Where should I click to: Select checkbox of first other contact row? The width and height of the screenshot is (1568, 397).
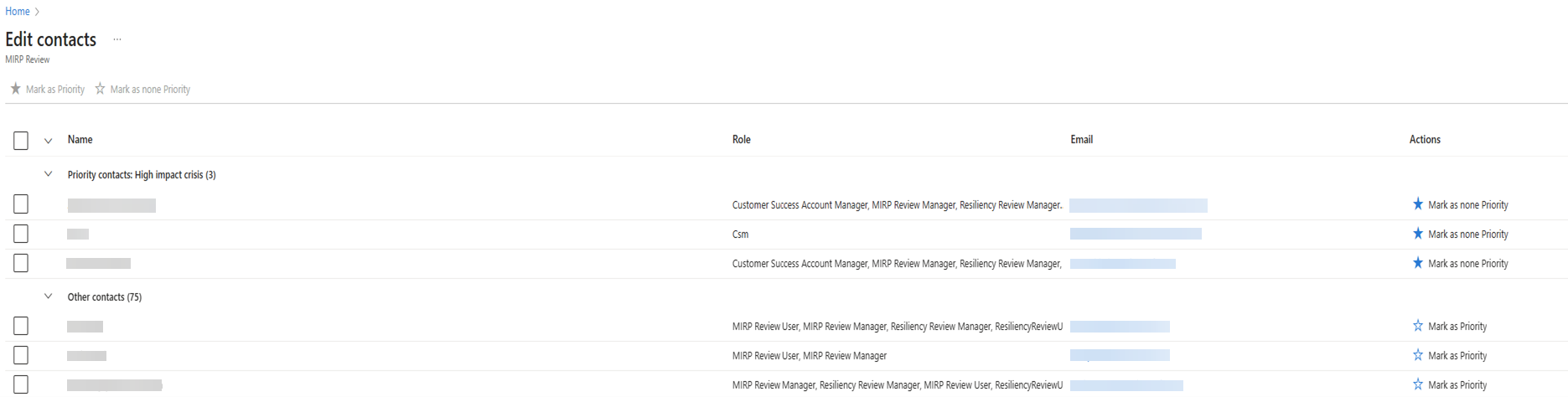tap(21, 326)
